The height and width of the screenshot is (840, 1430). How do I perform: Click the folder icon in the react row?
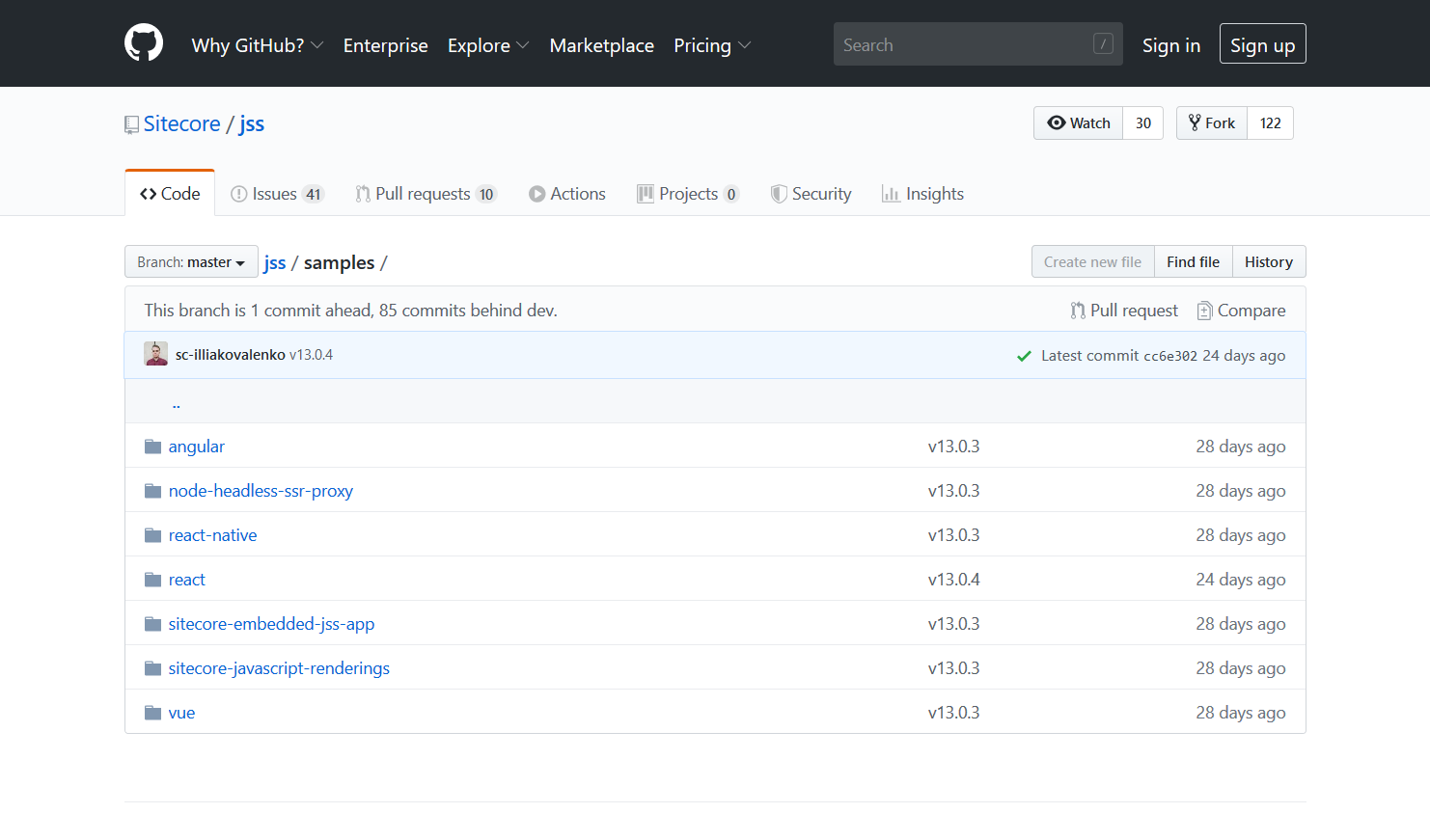[x=152, y=580]
